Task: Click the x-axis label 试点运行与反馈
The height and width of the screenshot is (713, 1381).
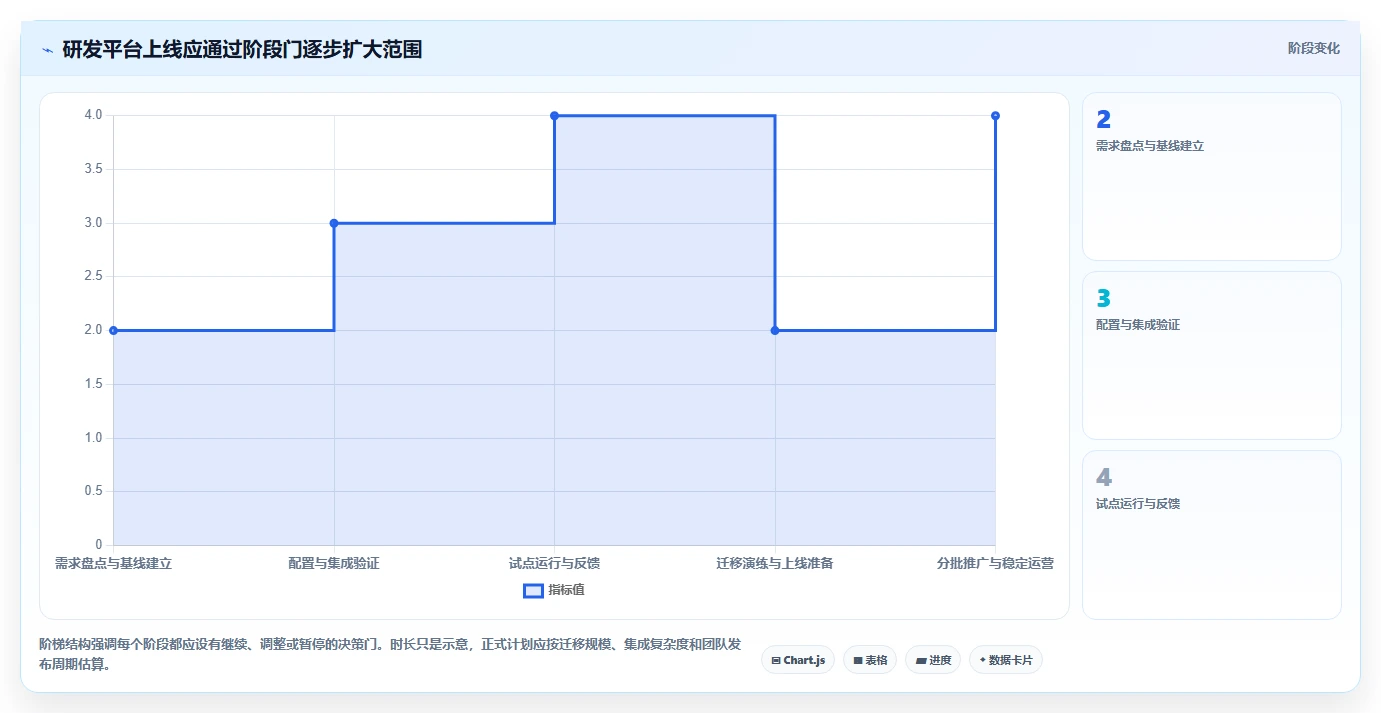Action: point(554,563)
